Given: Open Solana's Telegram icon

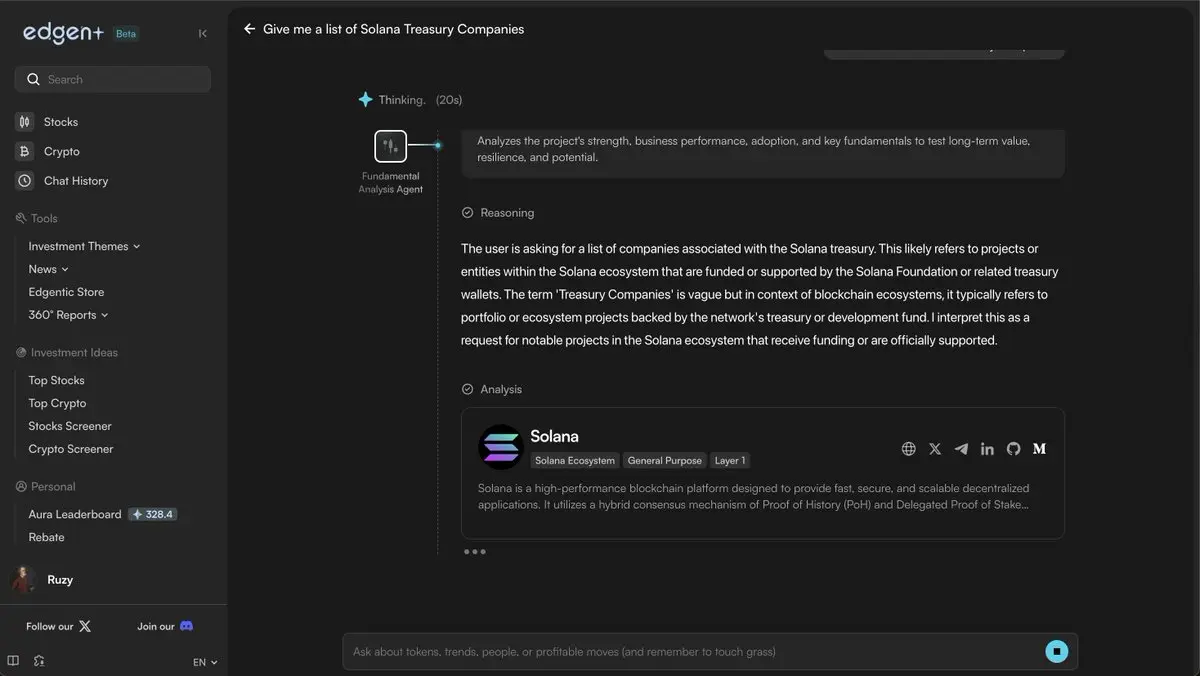Looking at the screenshot, I should 961,449.
